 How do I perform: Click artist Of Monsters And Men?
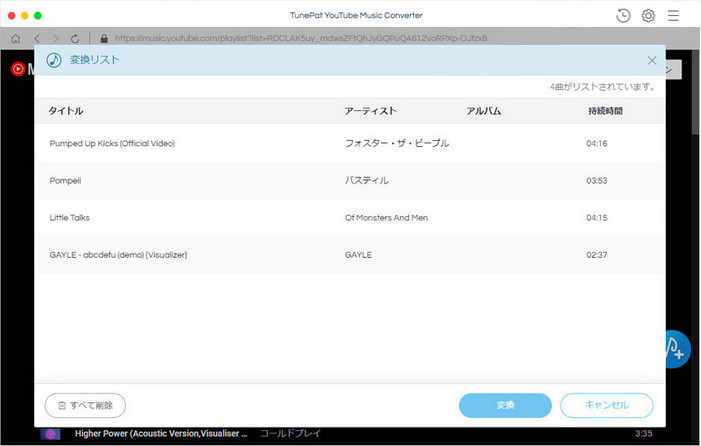click(x=386, y=218)
